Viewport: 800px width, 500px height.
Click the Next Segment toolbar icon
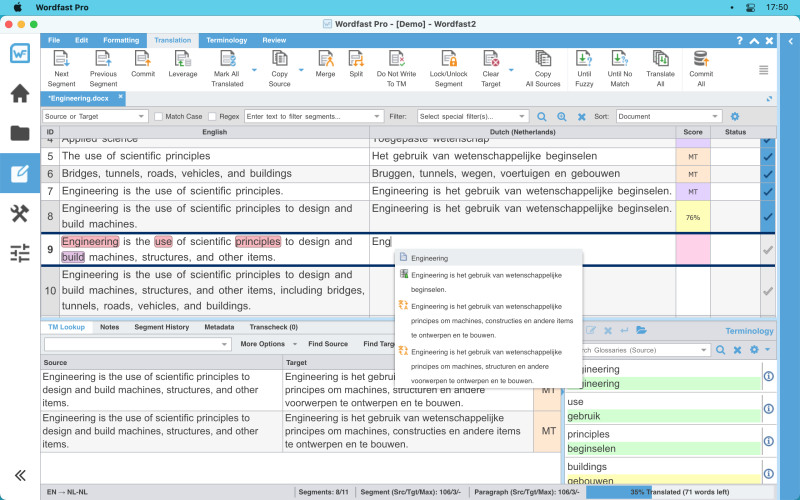click(x=61, y=59)
